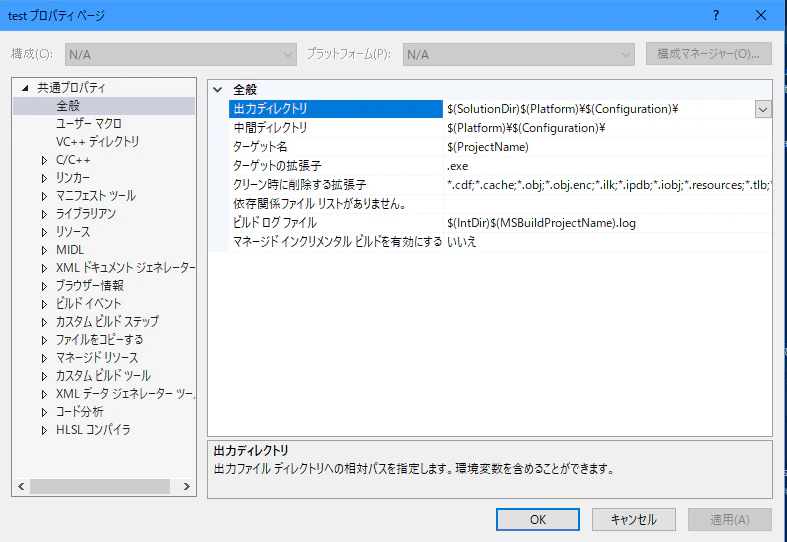Image resolution: width=787 pixels, height=542 pixels.
Task: Expand the リンカー node arrow
Action: pyautogui.click(x=45, y=178)
